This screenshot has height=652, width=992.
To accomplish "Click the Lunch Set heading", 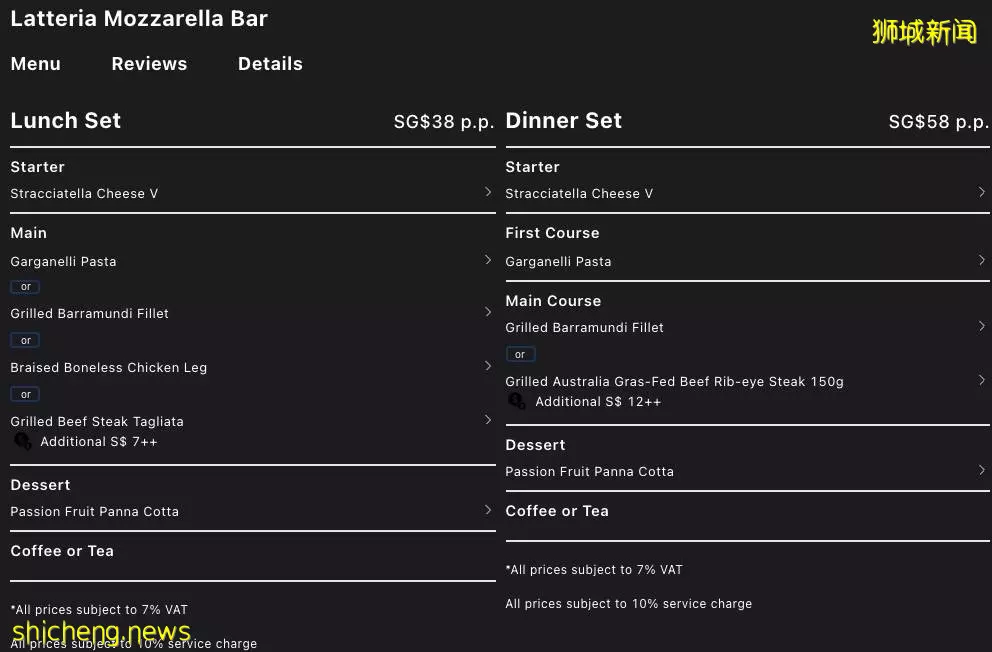I will (x=66, y=120).
